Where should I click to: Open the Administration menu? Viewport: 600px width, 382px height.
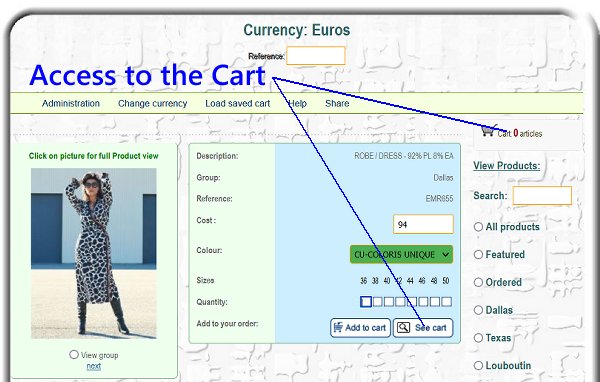[x=71, y=103]
